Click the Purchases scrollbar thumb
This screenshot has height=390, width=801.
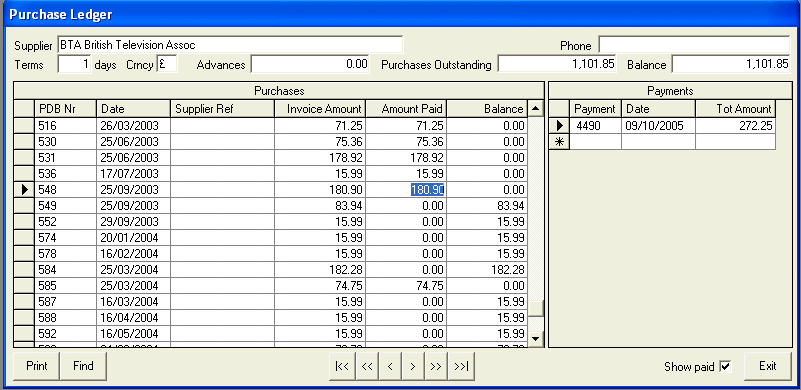point(535,309)
